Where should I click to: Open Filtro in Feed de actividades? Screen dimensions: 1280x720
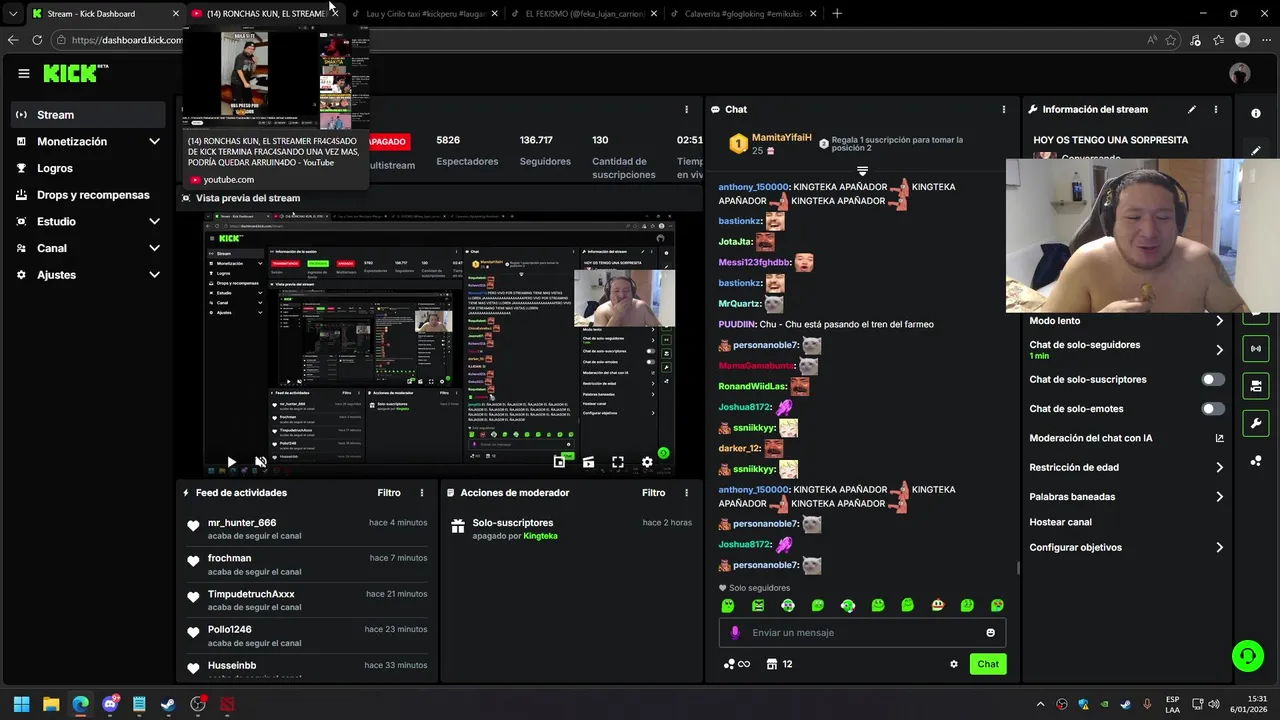(x=389, y=493)
